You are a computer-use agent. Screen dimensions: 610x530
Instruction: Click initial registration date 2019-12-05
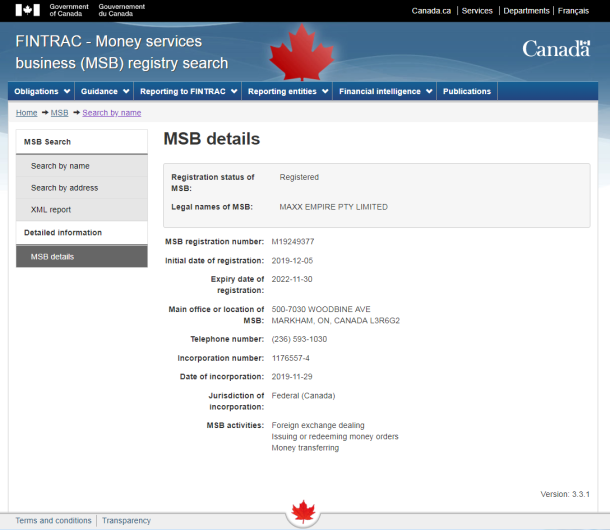click(x=292, y=261)
